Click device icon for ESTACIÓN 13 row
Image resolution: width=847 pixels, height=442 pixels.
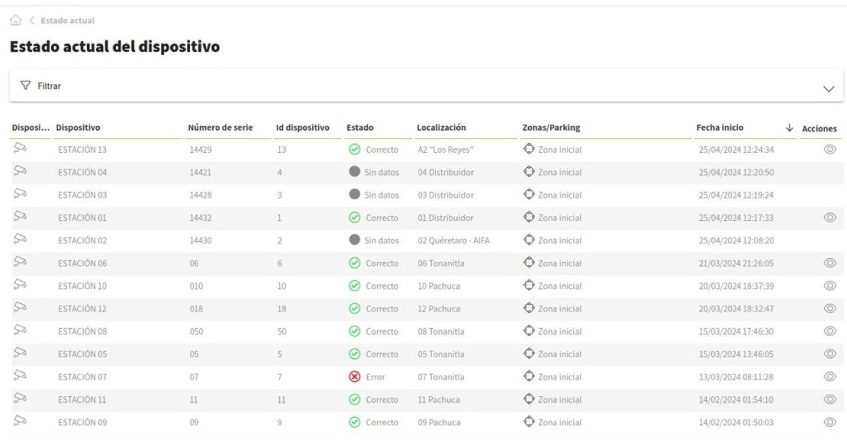point(18,149)
